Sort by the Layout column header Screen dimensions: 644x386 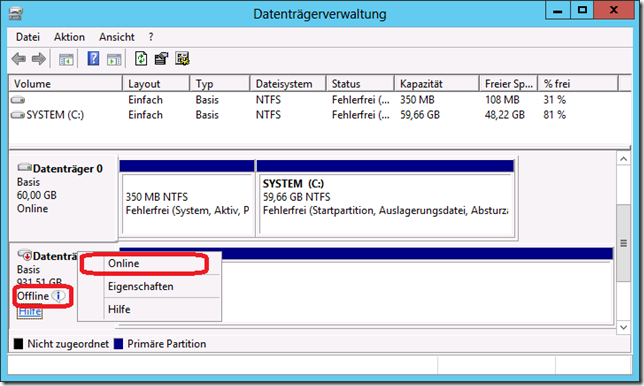point(156,84)
